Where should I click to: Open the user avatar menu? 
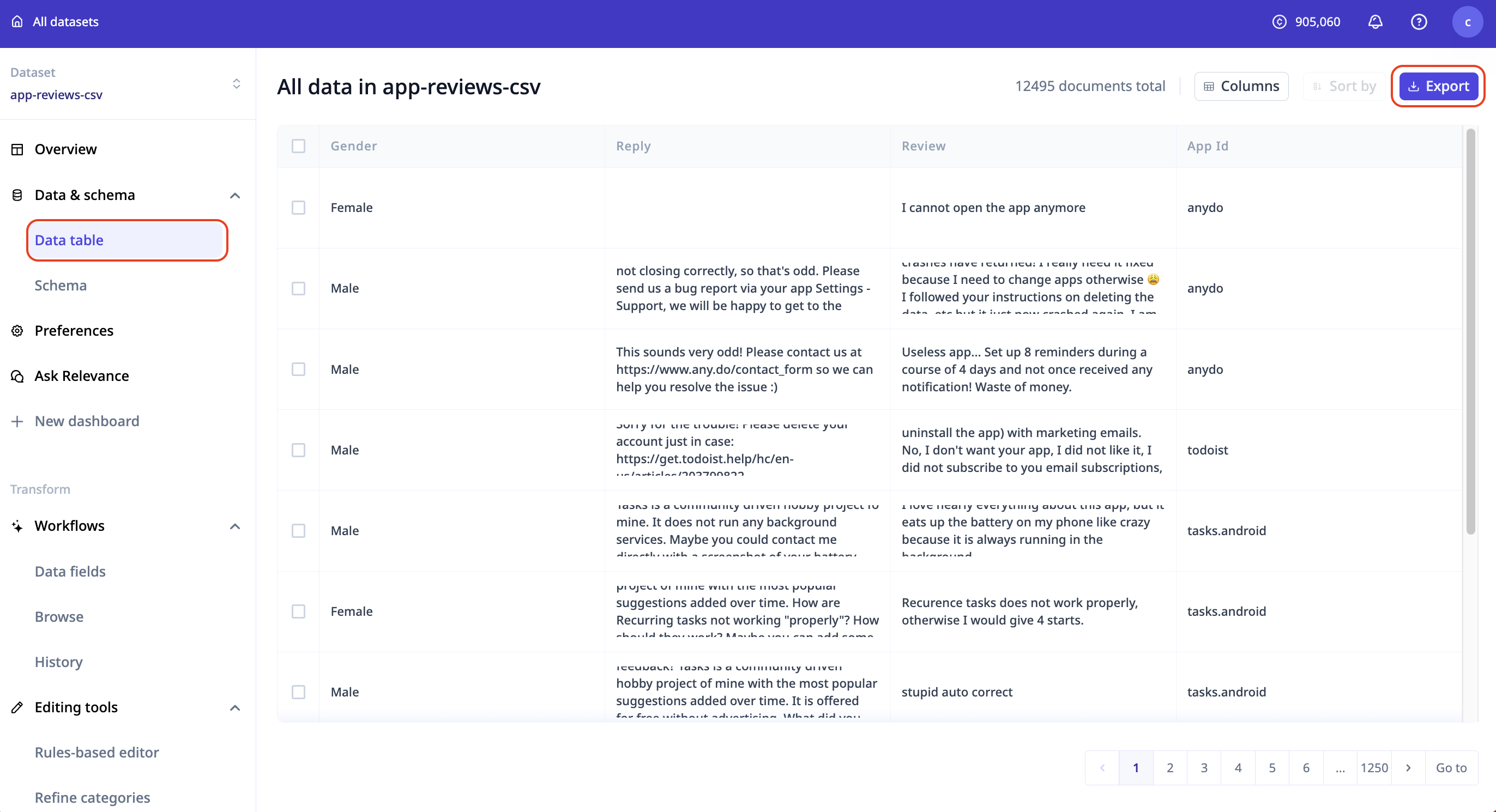click(1467, 21)
